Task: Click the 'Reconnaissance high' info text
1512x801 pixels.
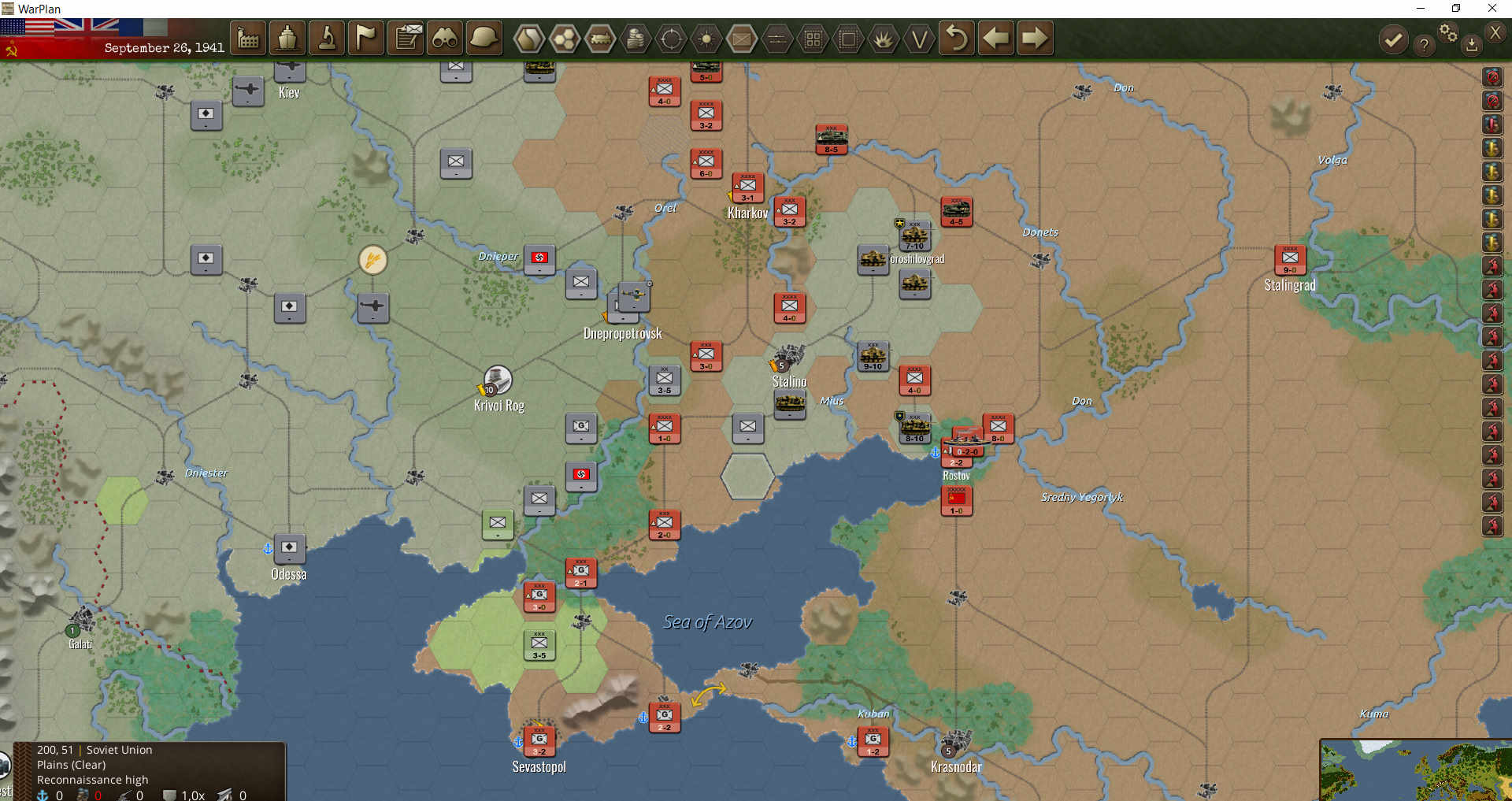Action: coord(92,780)
